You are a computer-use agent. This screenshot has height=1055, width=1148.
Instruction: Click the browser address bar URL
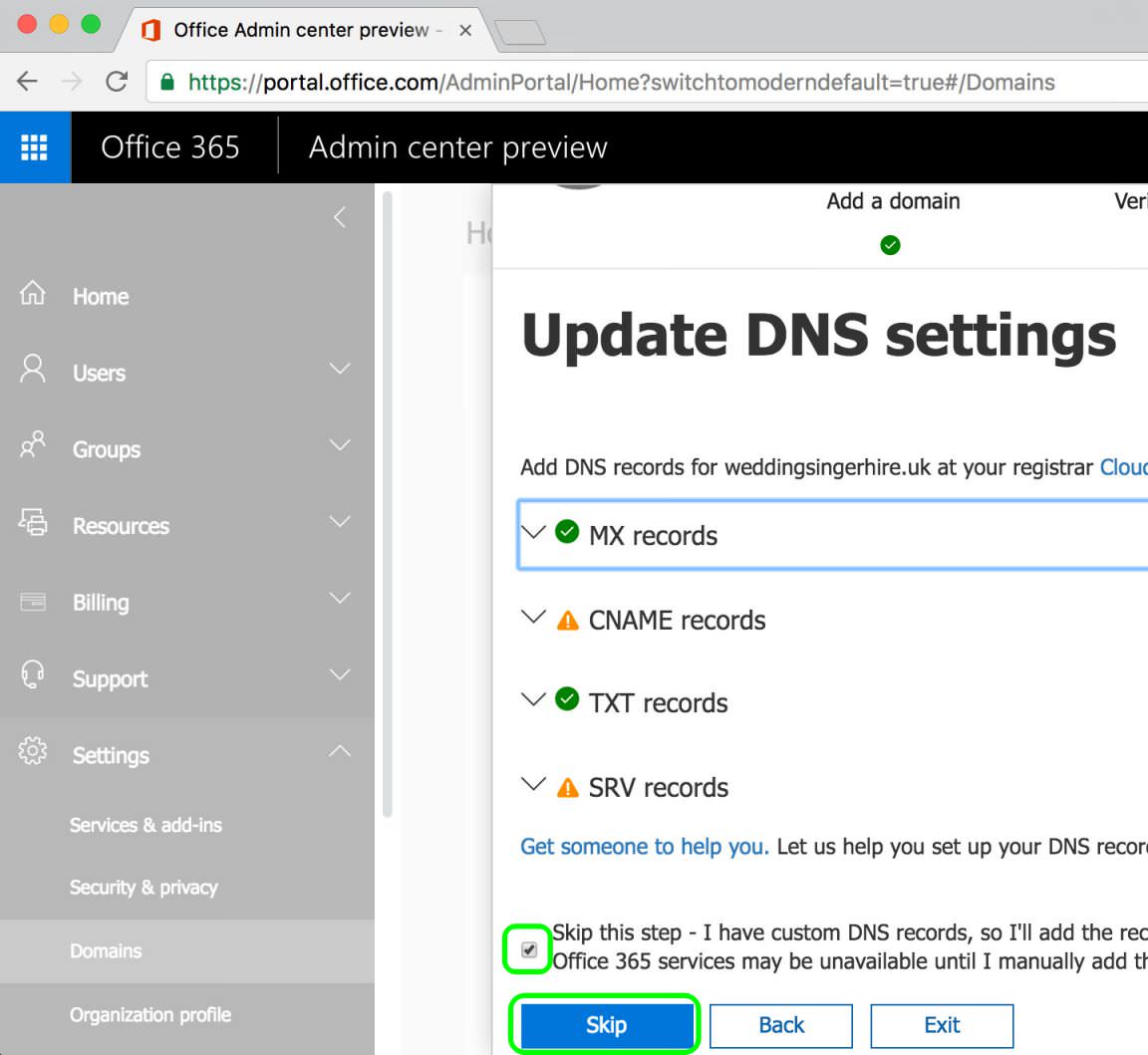click(x=621, y=82)
